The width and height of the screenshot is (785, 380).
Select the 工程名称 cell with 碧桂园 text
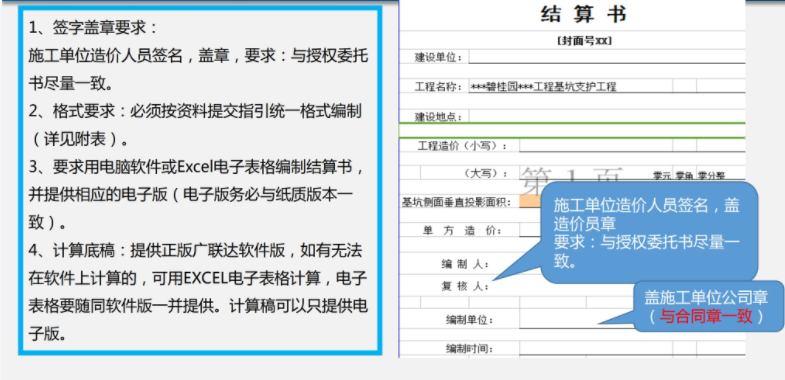click(571, 87)
